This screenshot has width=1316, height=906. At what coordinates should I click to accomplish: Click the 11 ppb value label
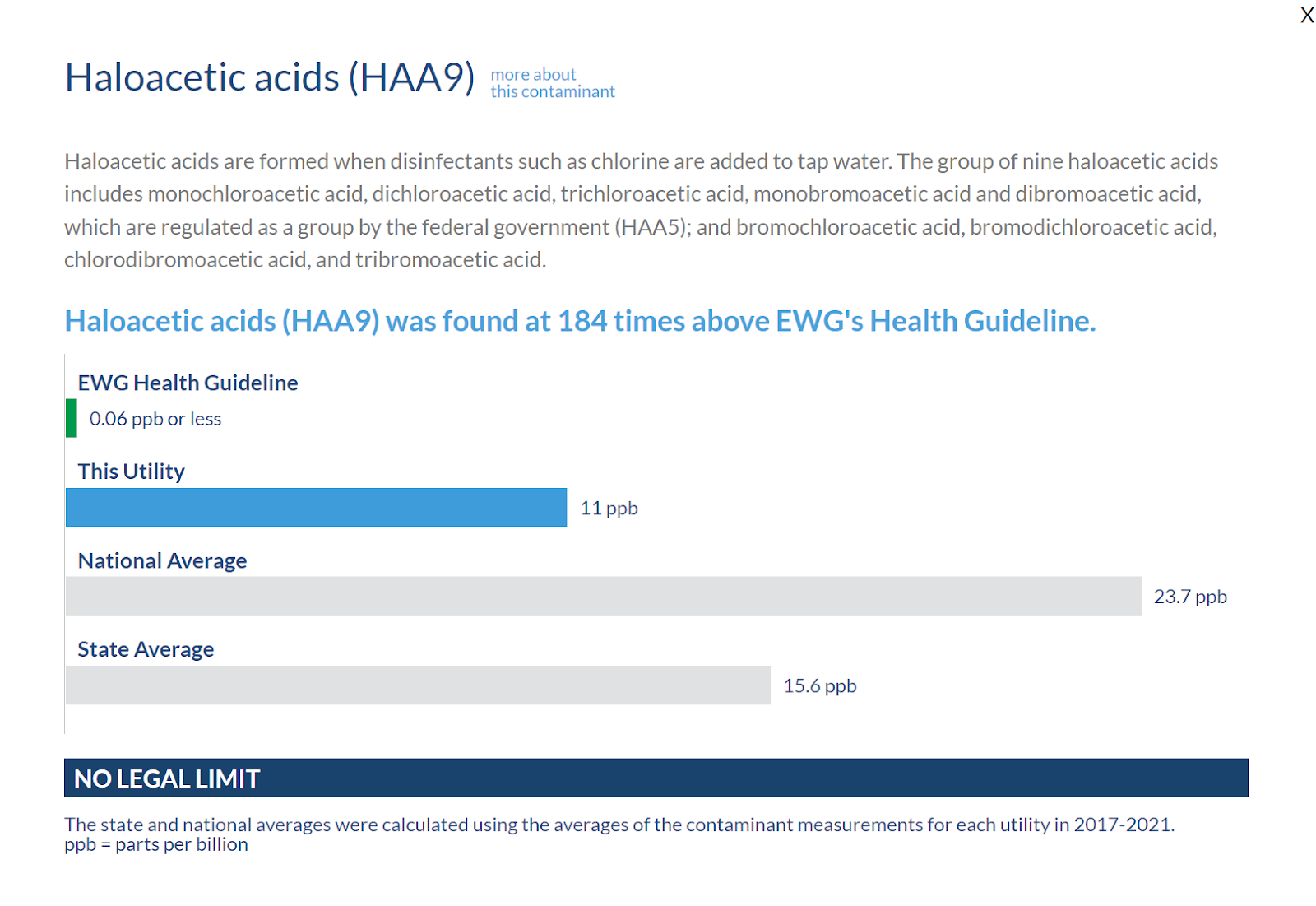[x=609, y=508]
